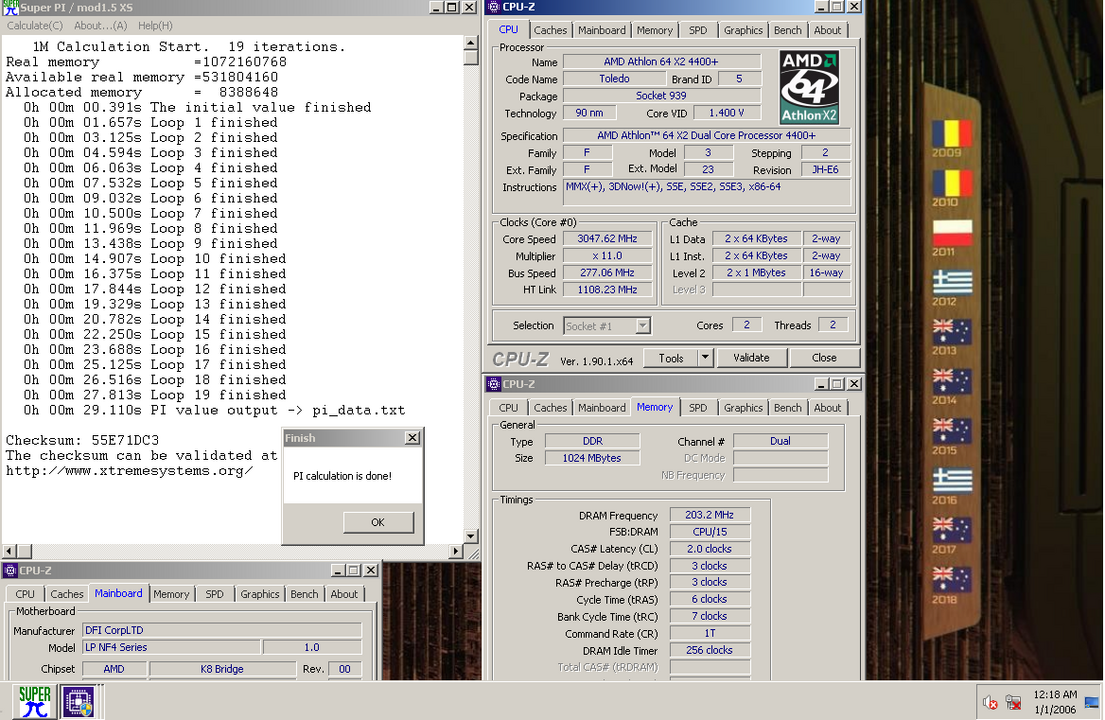The width and height of the screenshot is (1105, 720).
Task: Click the 2015 Australia flag badge
Action: tap(952, 432)
